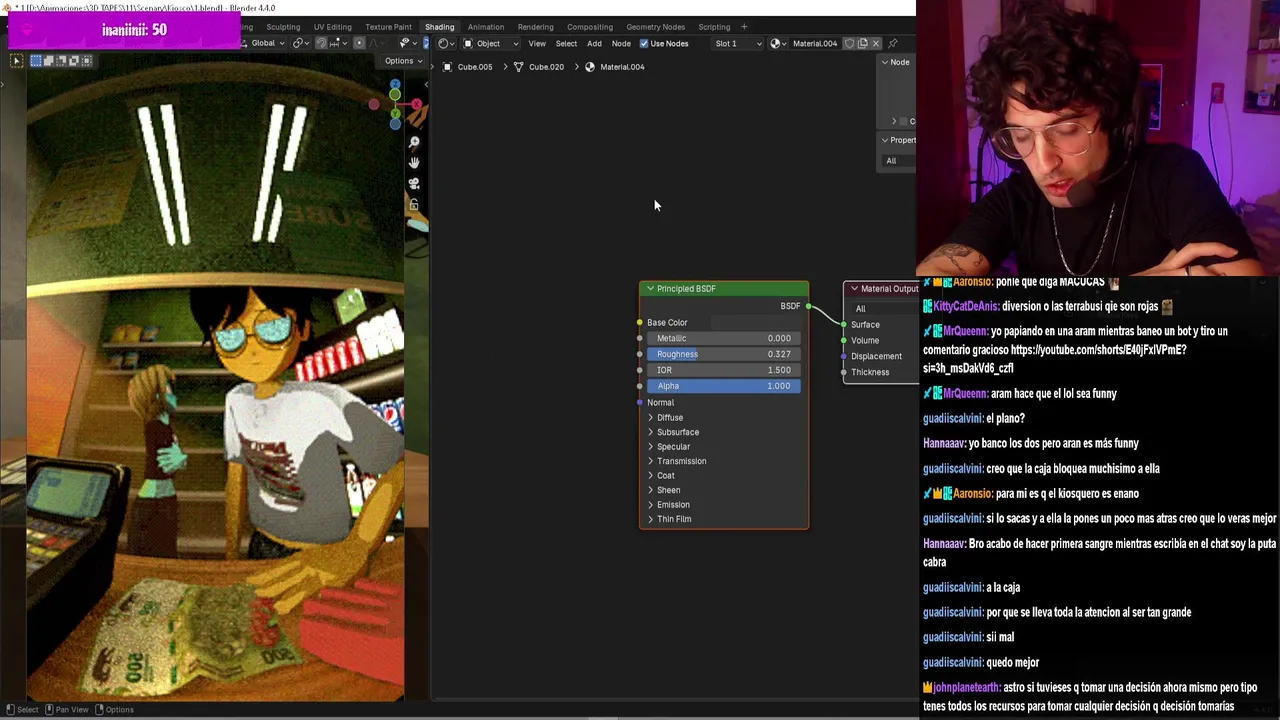Click the viewport zoom magnifier icon
This screenshot has height=720, width=1280.
coord(414,141)
